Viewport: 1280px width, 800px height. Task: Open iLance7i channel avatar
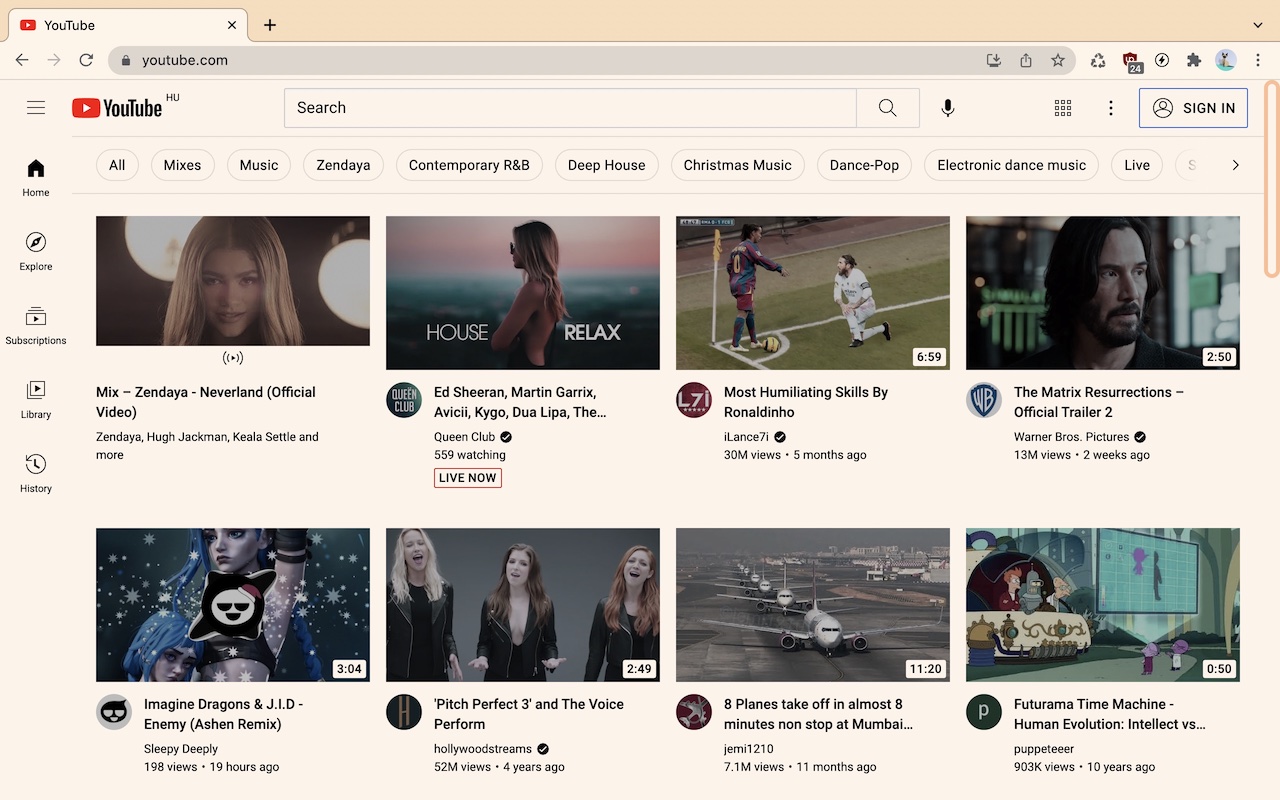[x=694, y=400]
